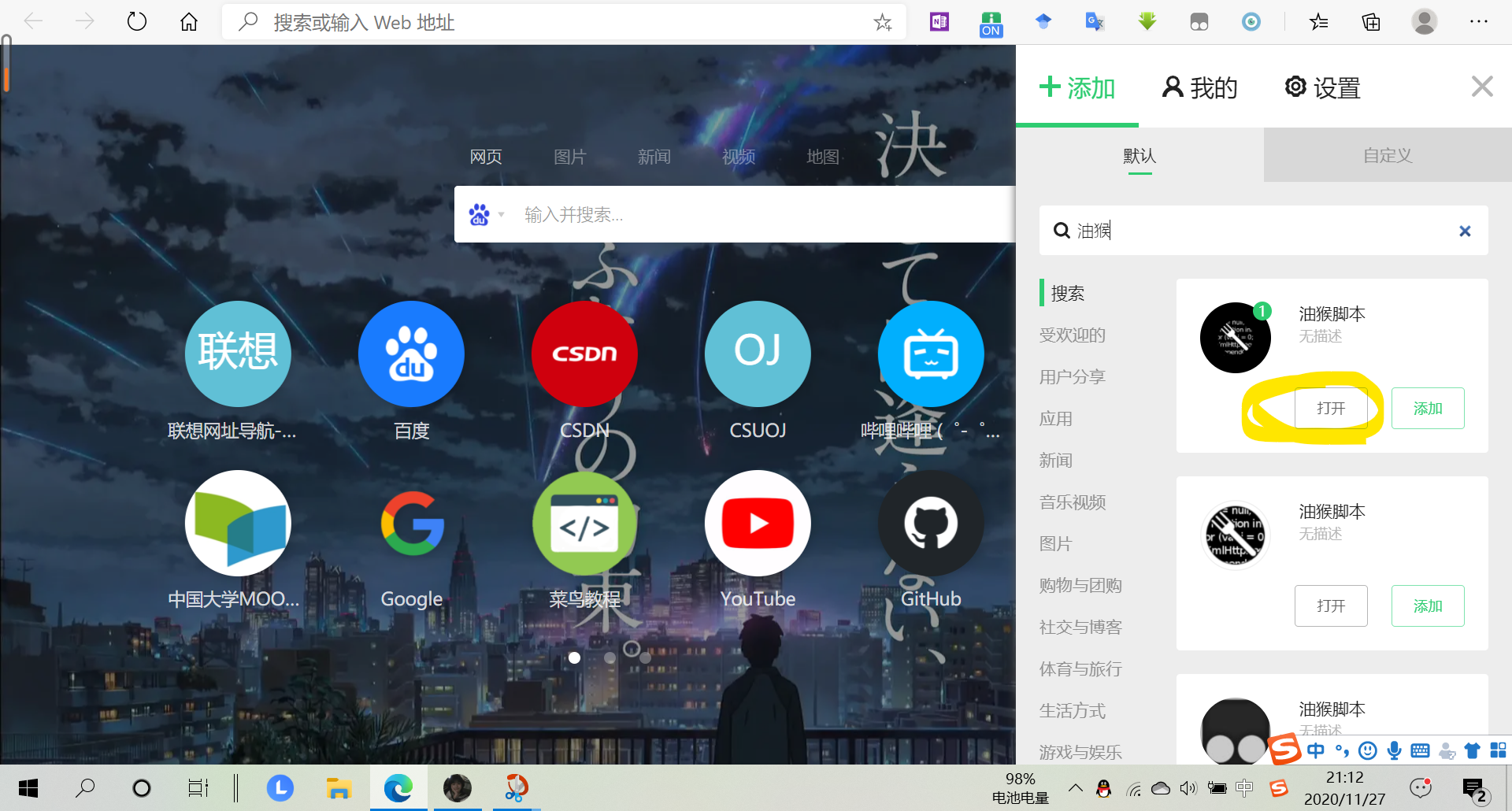Click the green IDM download extension icon
The width and height of the screenshot is (1512, 811).
pos(1146,21)
